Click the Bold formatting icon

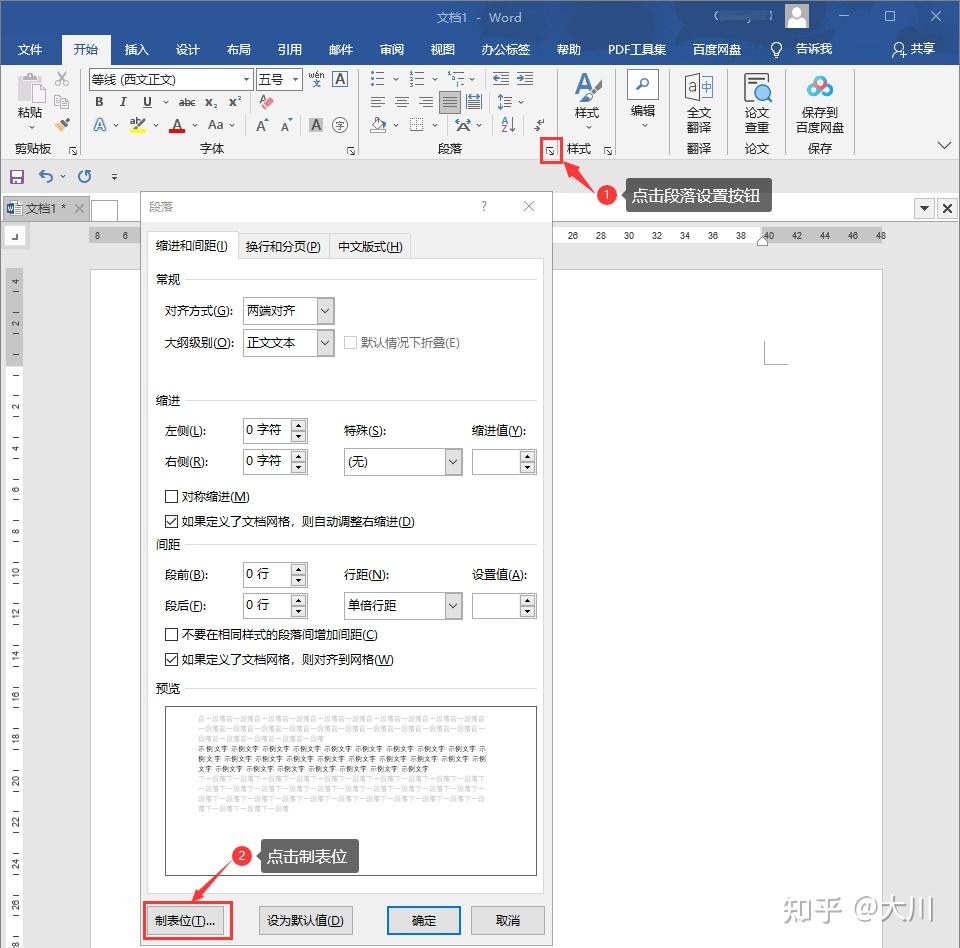[x=99, y=102]
